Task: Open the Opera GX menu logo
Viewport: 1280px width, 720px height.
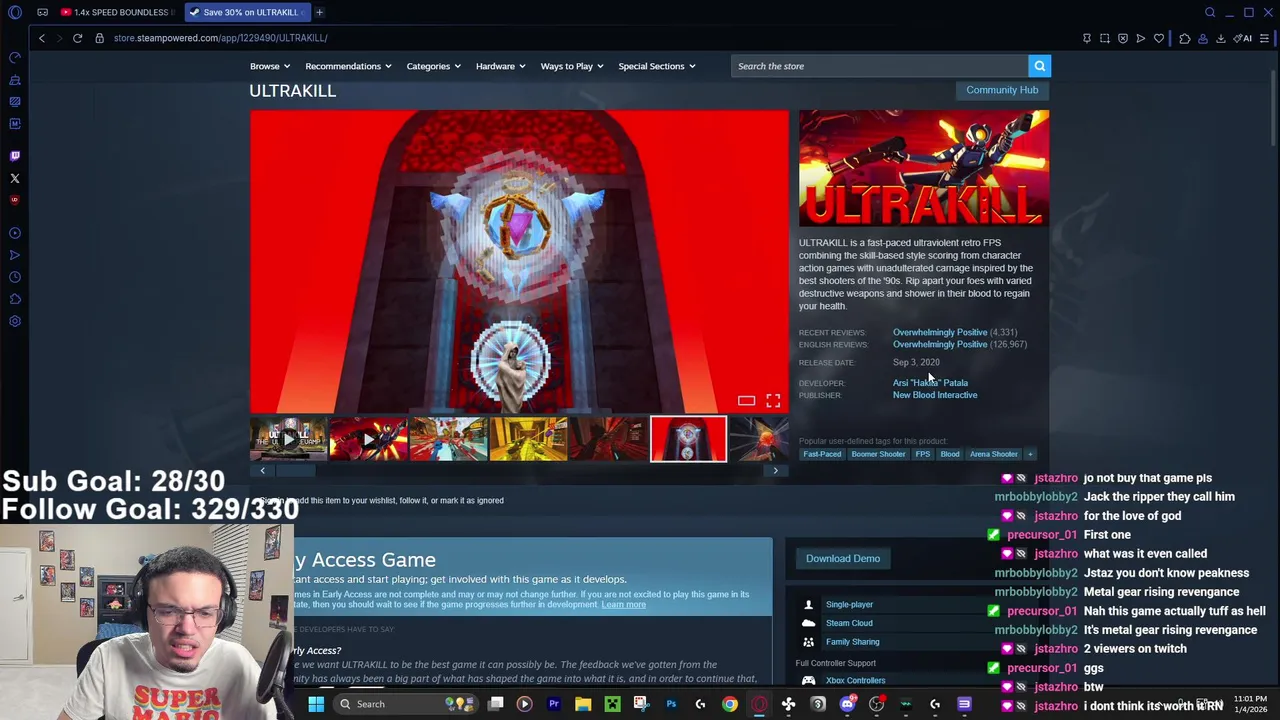Action: pos(15,12)
